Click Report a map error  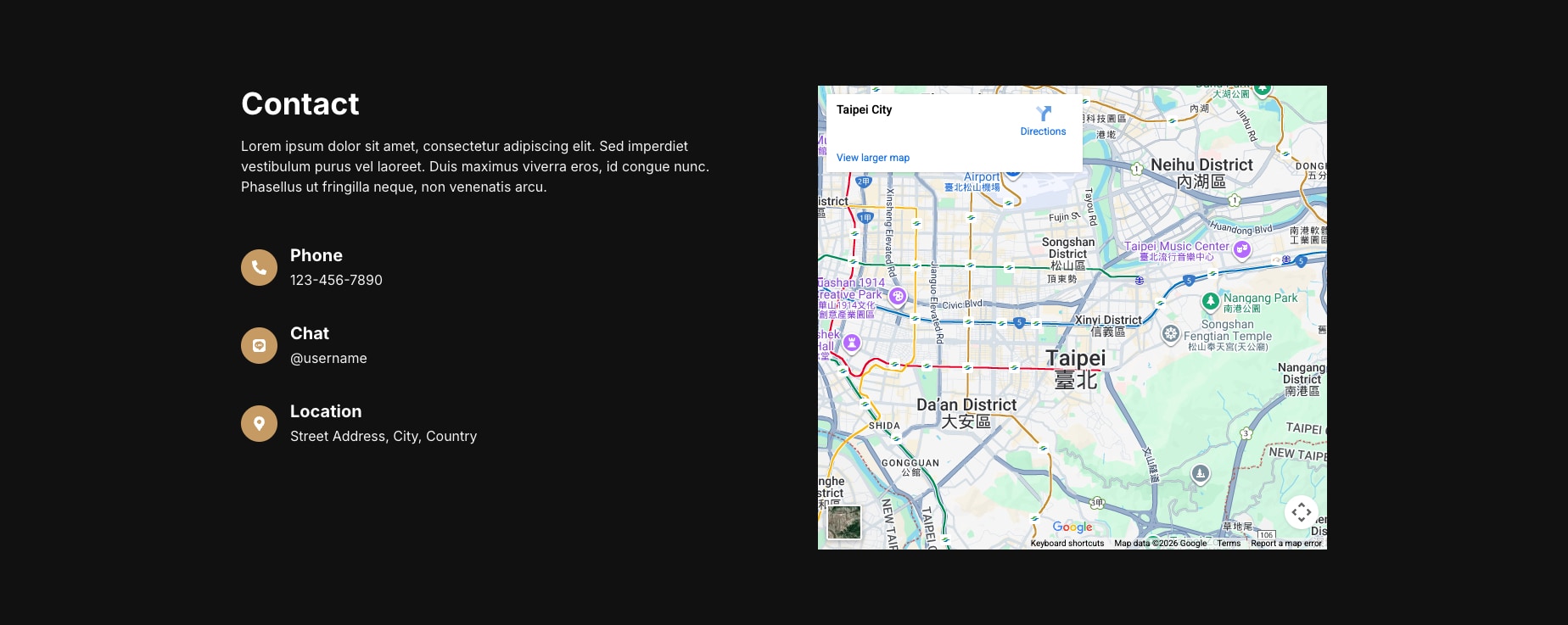tap(1285, 544)
